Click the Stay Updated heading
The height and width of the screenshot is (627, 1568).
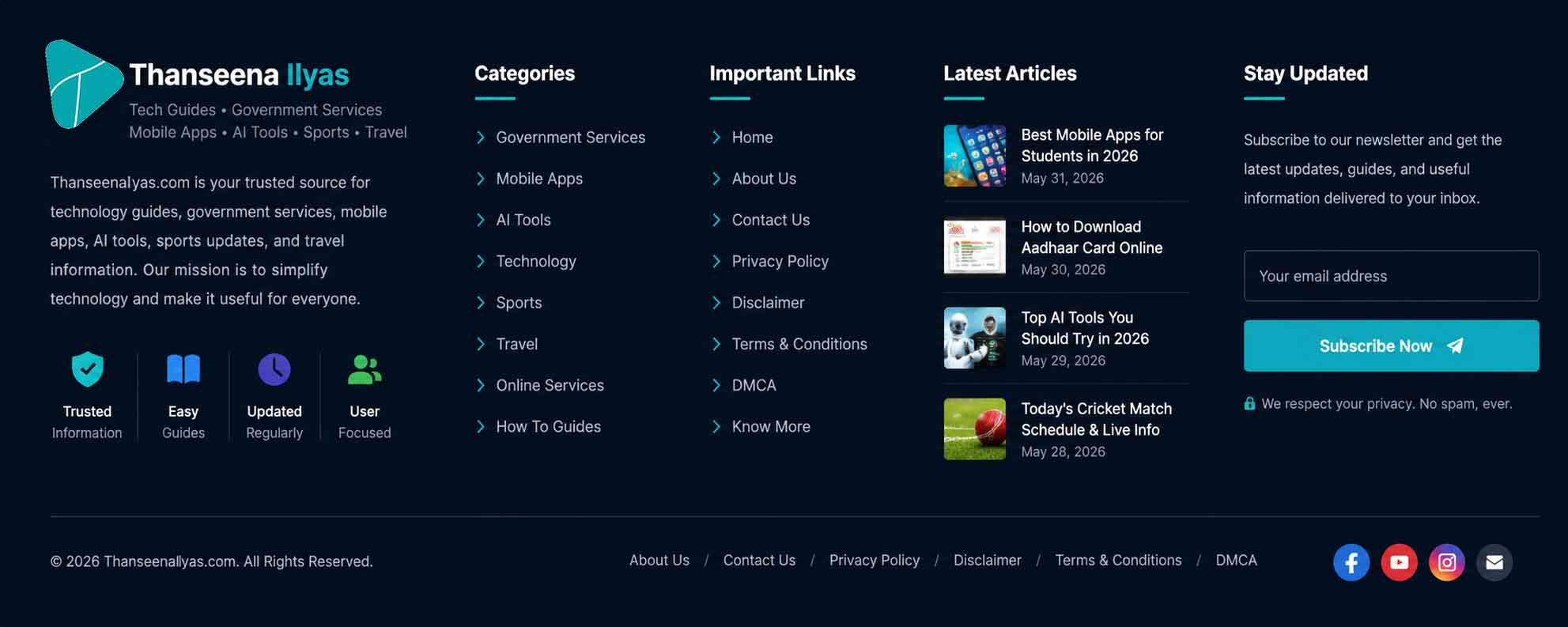1305,74
